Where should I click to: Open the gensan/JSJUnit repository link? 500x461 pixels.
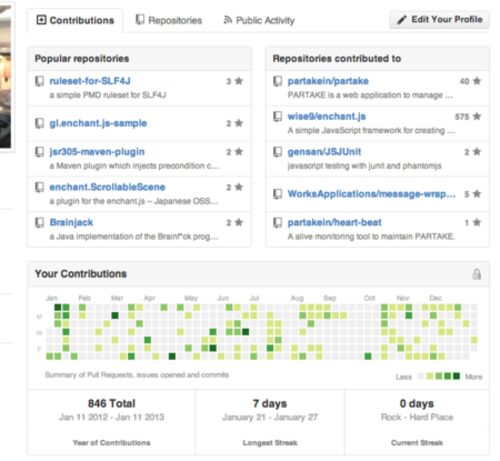coord(324,152)
